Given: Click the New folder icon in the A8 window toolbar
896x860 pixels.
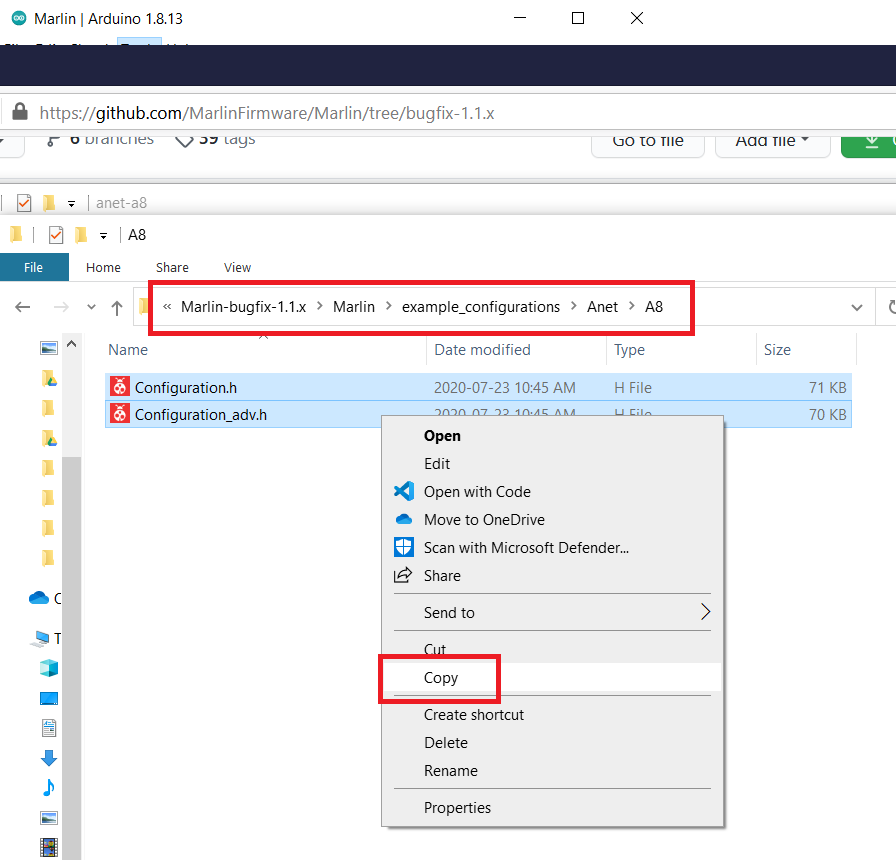Looking at the screenshot, I should pos(81,234).
